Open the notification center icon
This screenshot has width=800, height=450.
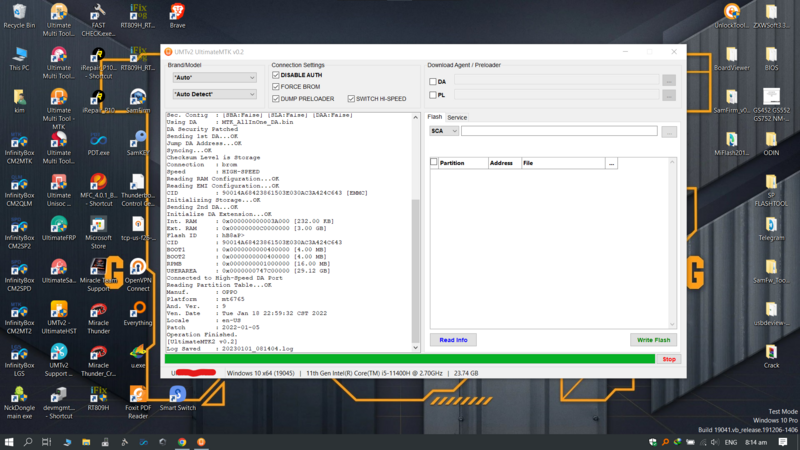(x=783, y=442)
